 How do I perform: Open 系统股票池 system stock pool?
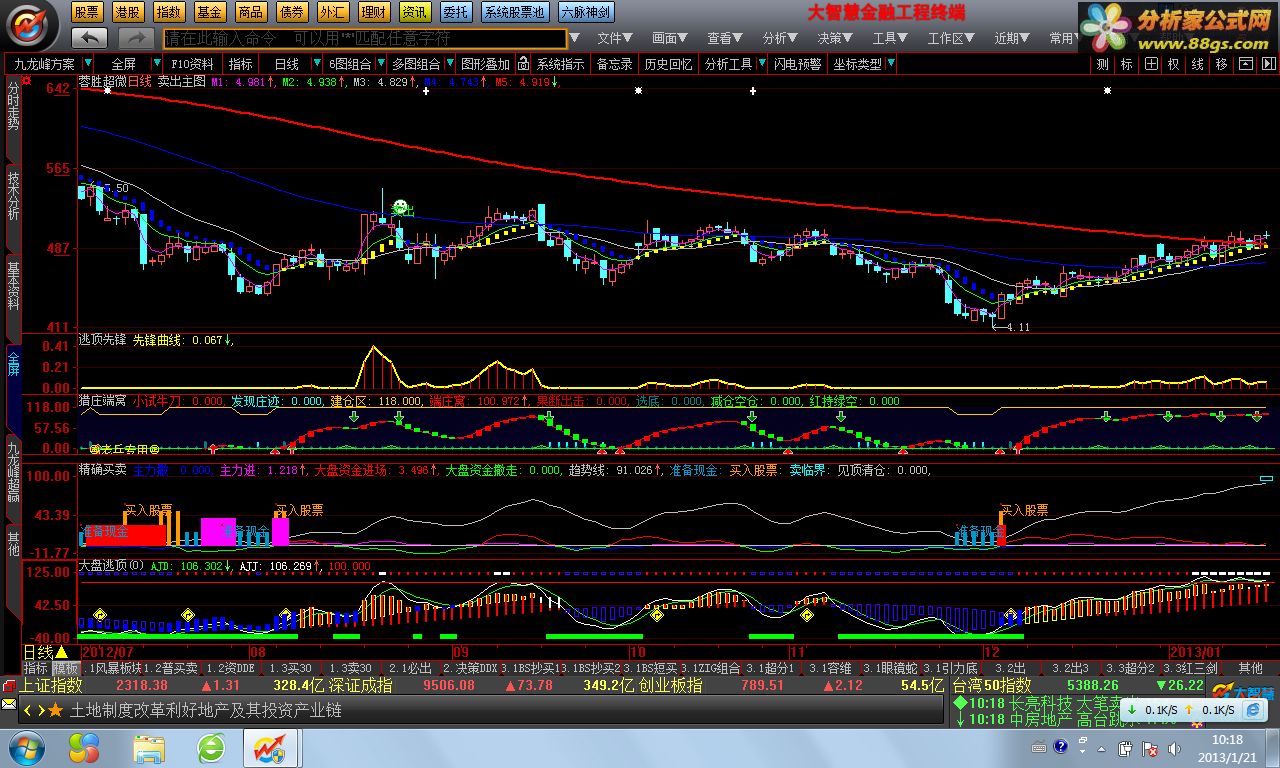pyautogui.click(x=514, y=12)
